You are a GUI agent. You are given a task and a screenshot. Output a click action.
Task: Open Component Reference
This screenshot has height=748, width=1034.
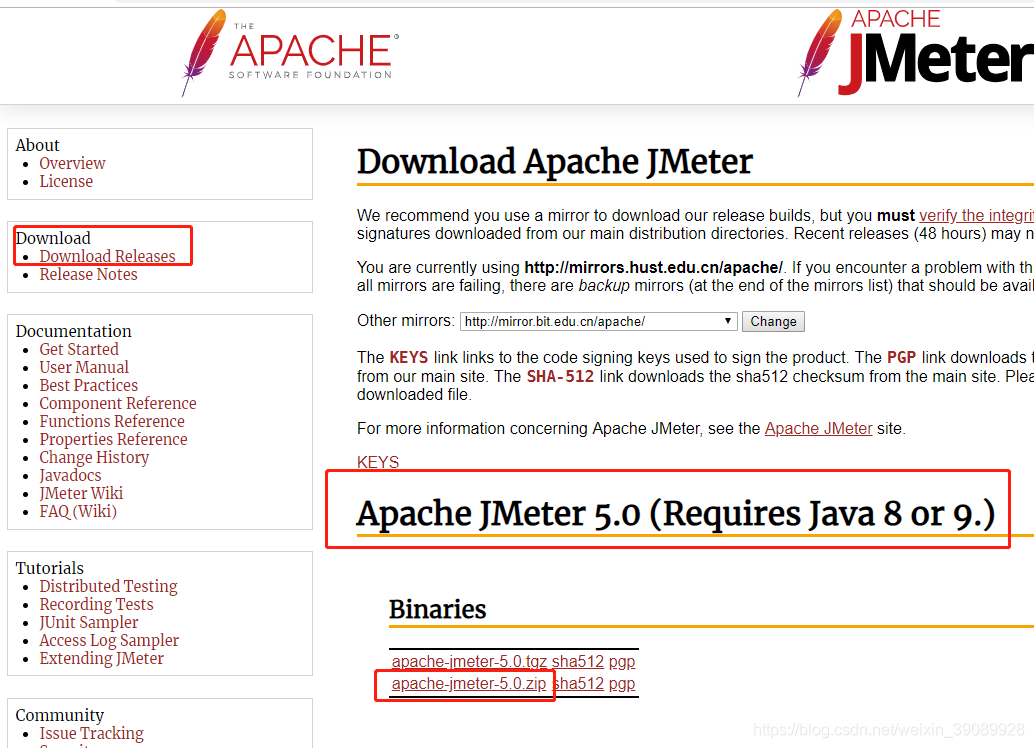point(117,404)
